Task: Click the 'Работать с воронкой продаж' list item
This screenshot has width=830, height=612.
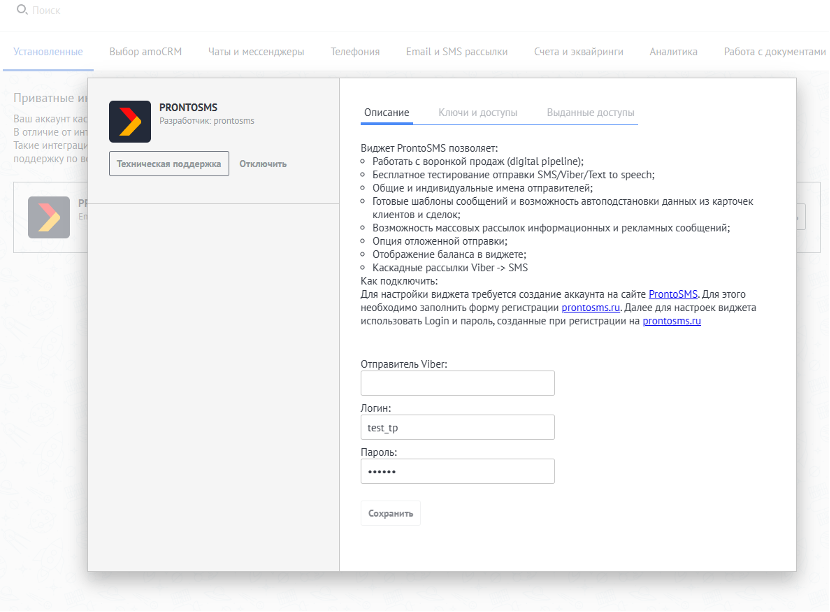Action: click(478, 161)
